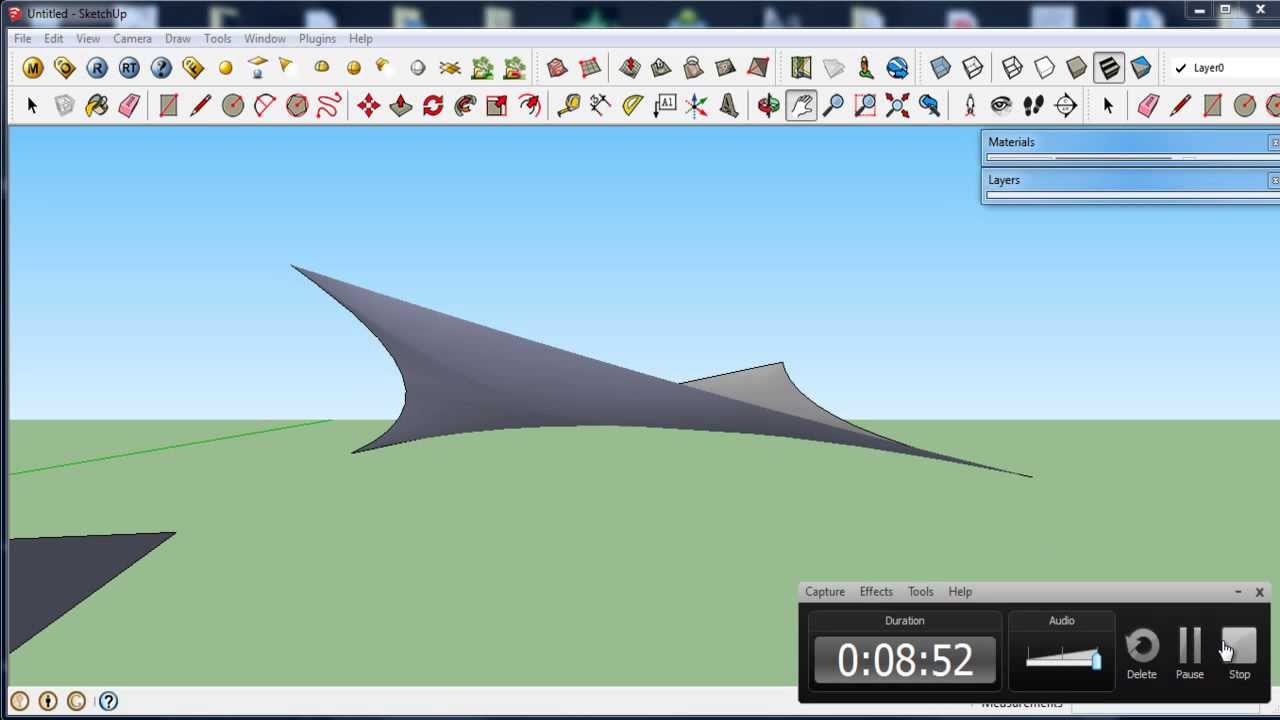Activate the Pan hand tool
The width and height of the screenshot is (1280, 720).
[x=800, y=105]
